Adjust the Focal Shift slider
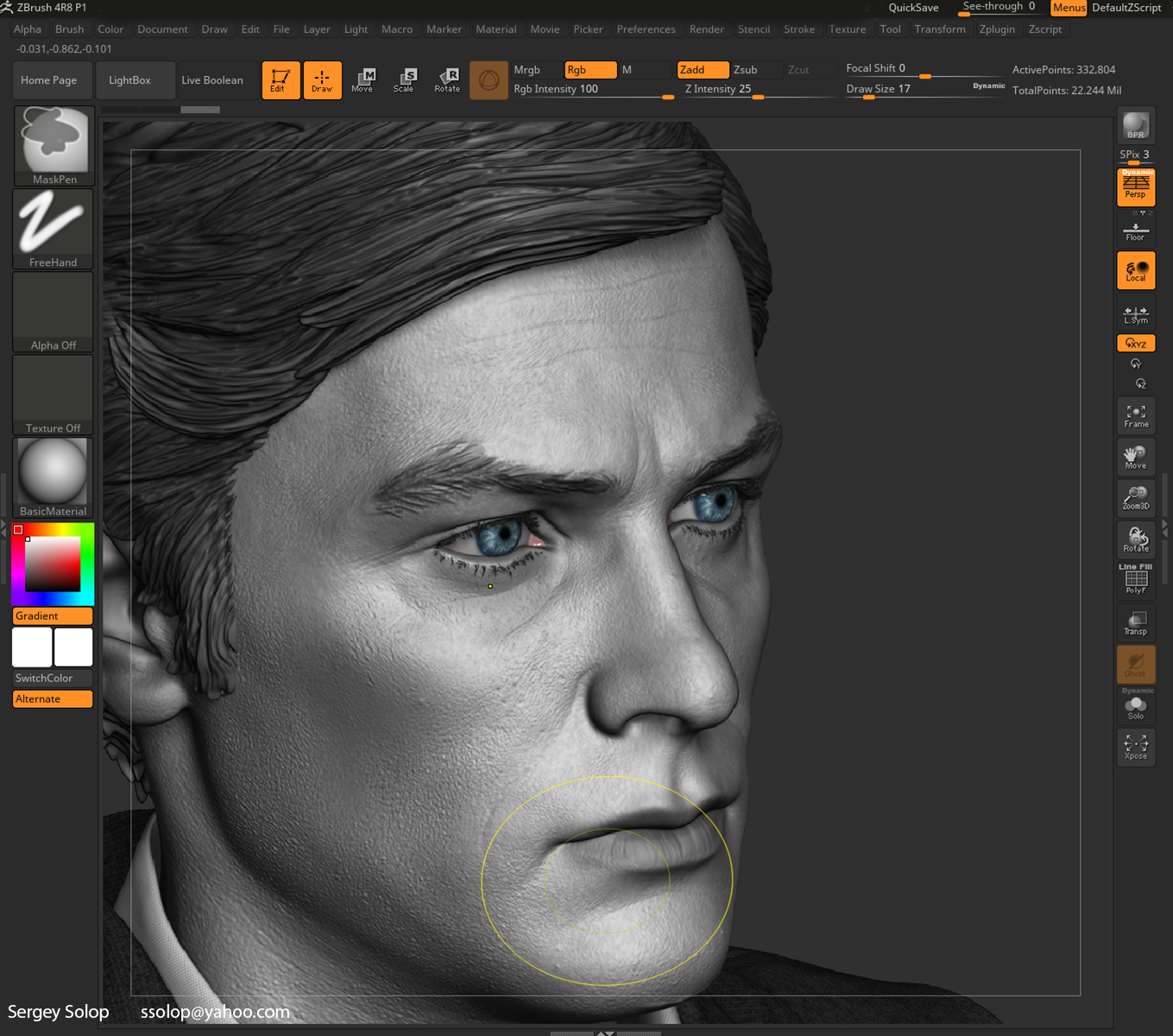 pos(924,69)
